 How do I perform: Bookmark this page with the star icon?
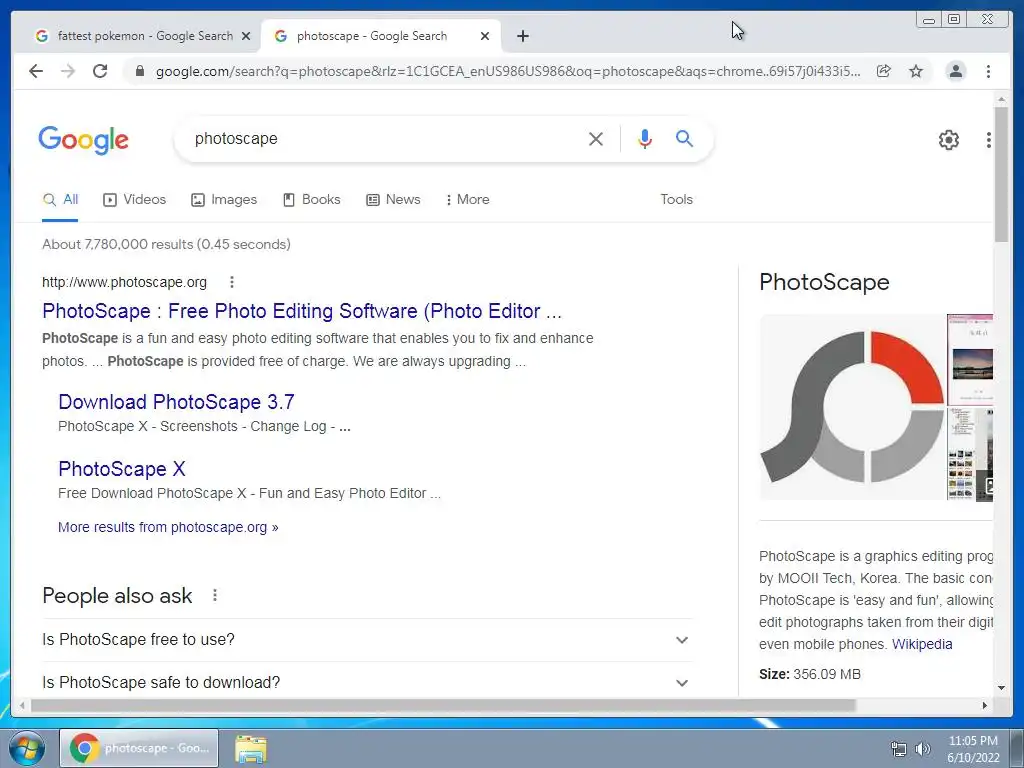(x=916, y=71)
